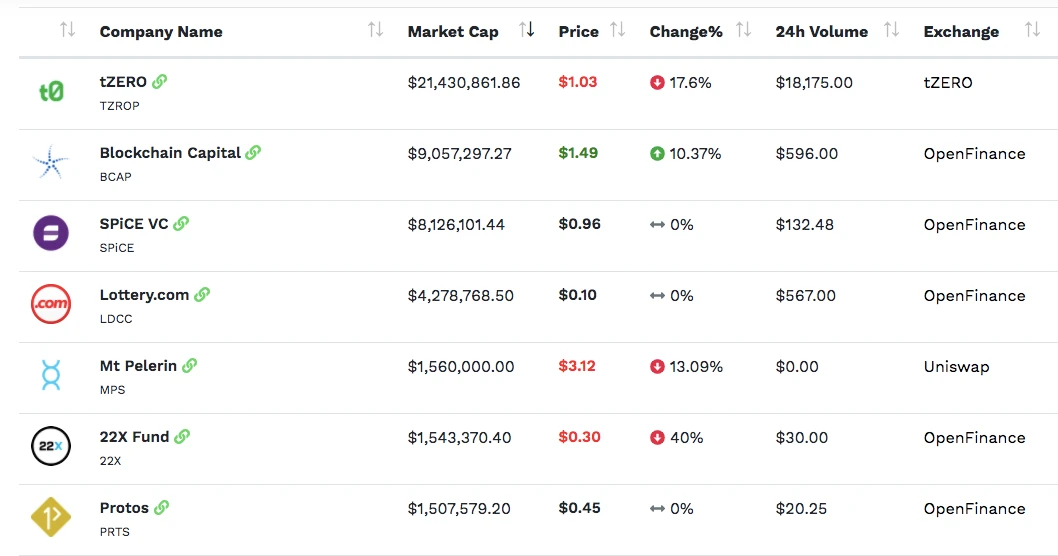Open the link icon next to 22X Fund
This screenshot has height=556, width=1058.
(182, 437)
